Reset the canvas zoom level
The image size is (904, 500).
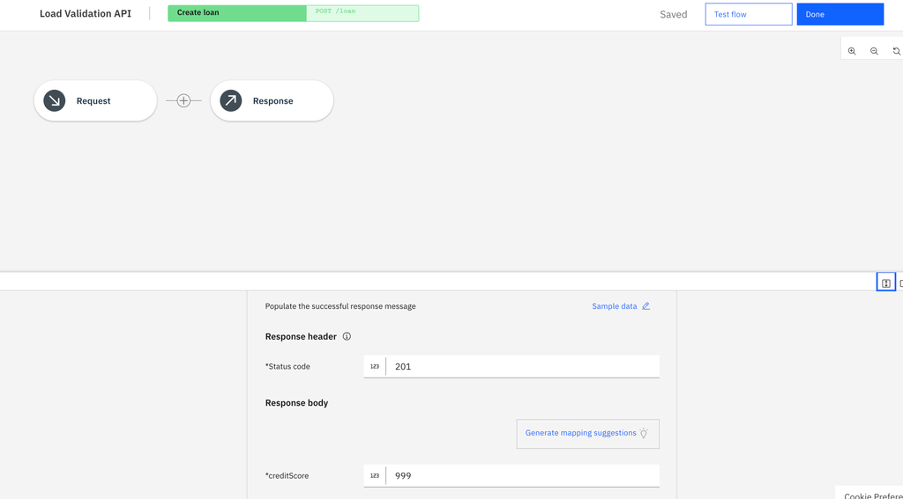click(x=896, y=51)
